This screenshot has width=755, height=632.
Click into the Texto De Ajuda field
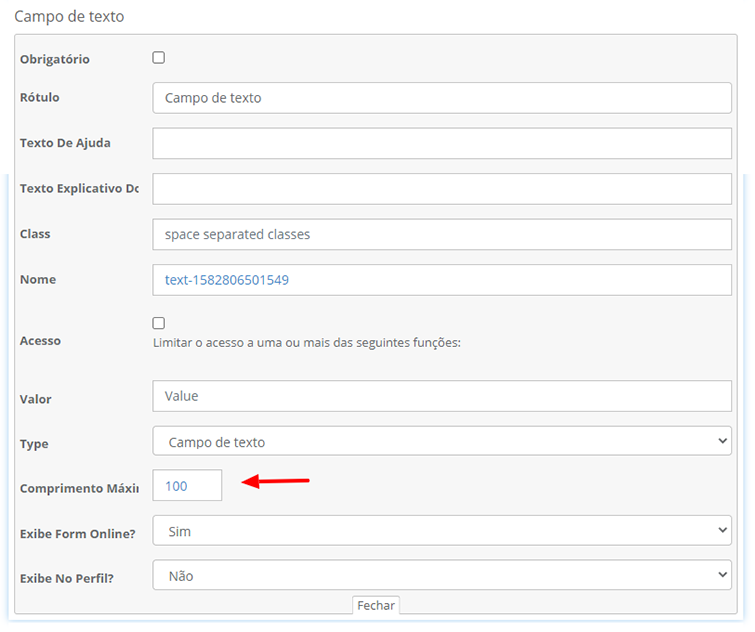coord(441,143)
